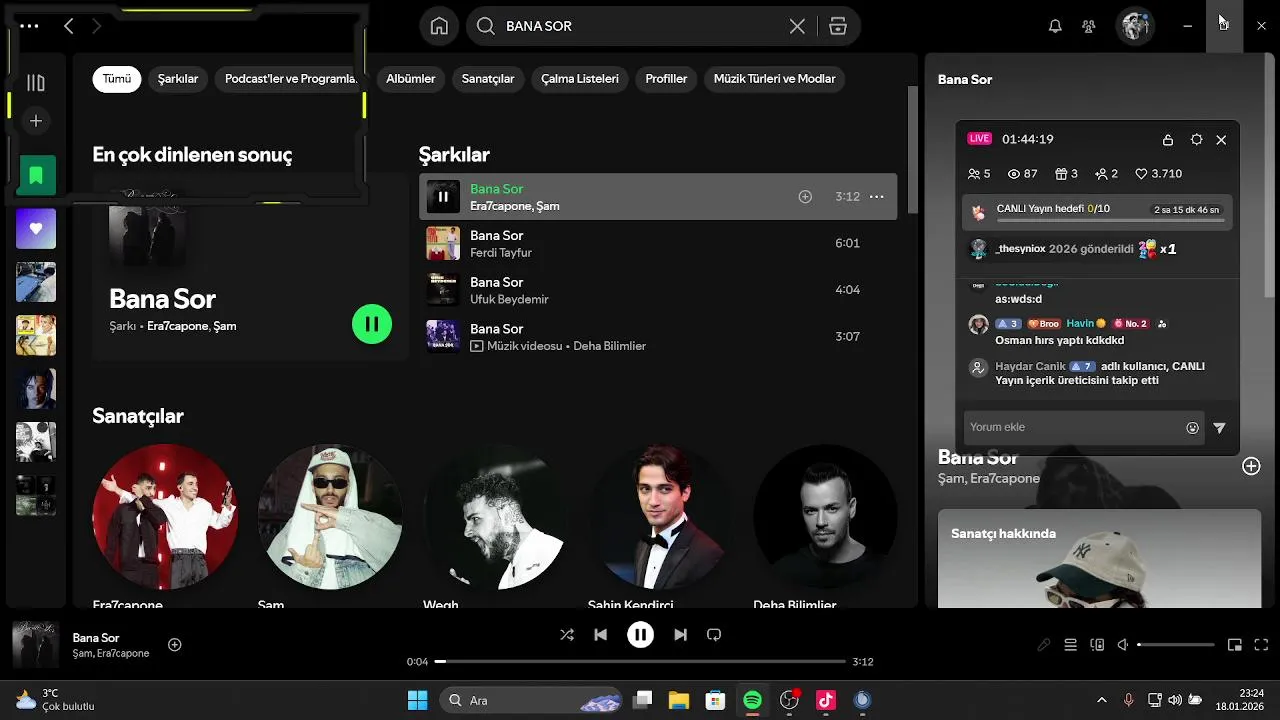Select the Çalma Listeleri filter
1280x720 pixels.
[x=580, y=79]
